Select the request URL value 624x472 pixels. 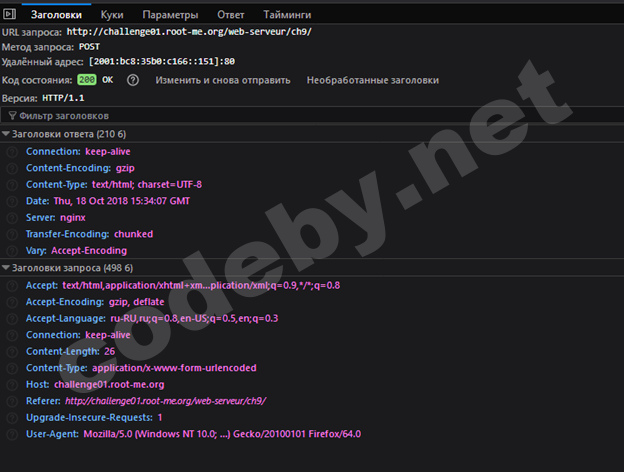click(x=189, y=32)
